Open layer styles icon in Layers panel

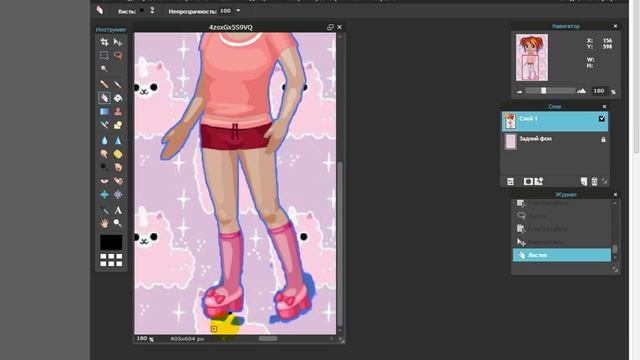click(x=539, y=181)
